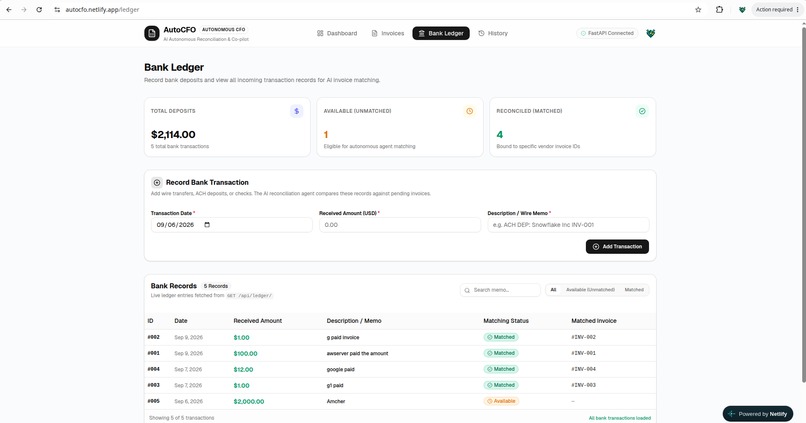Click the Matched badge for #INV-003

pyautogui.click(x=501, y=385)
